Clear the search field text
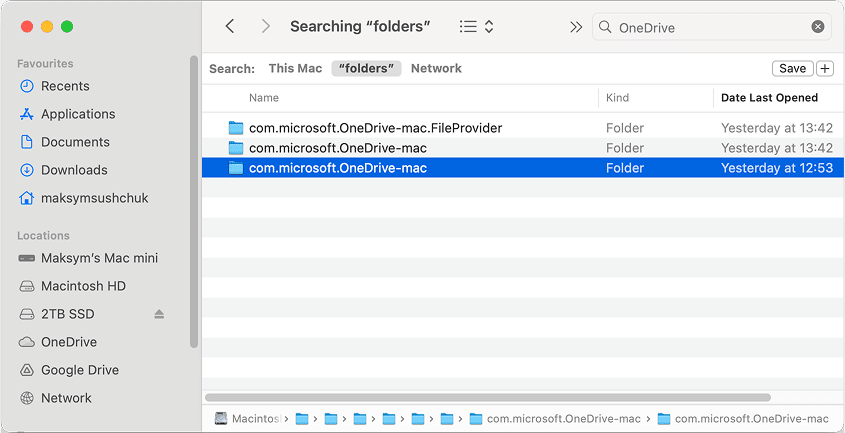This screenshot has height=433, width=845. 818,27
